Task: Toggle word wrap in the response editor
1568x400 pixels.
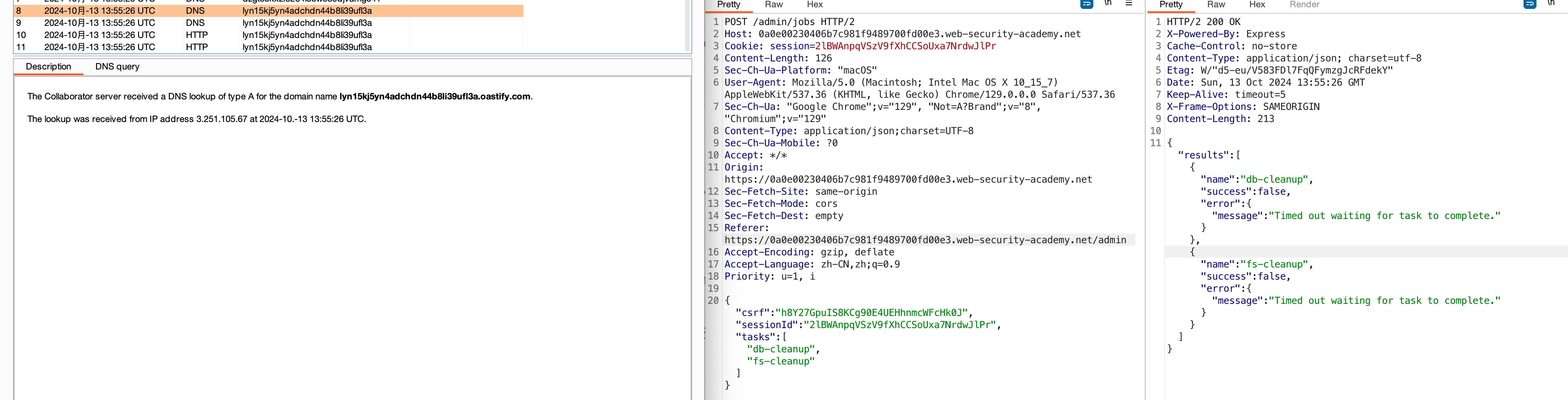Action: (1530, 4)
